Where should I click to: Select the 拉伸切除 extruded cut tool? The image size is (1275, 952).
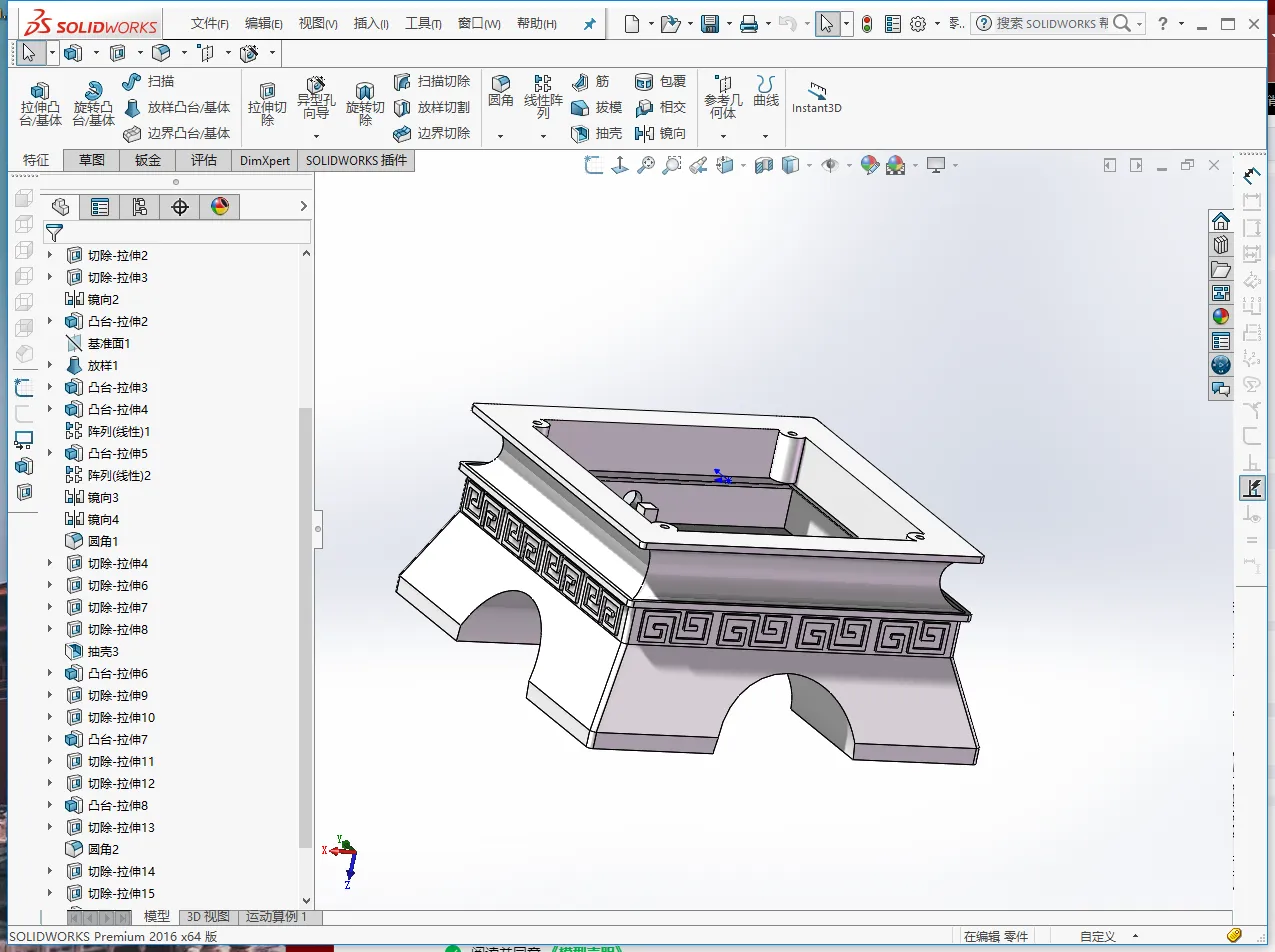(x=267, y=104)
